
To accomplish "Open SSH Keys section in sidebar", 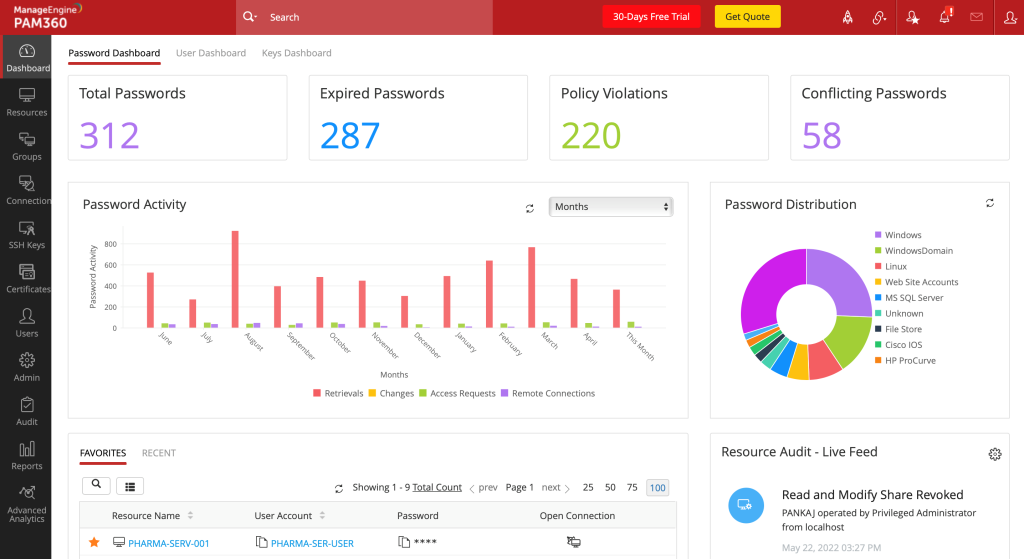I will click(x=26, y=234).
